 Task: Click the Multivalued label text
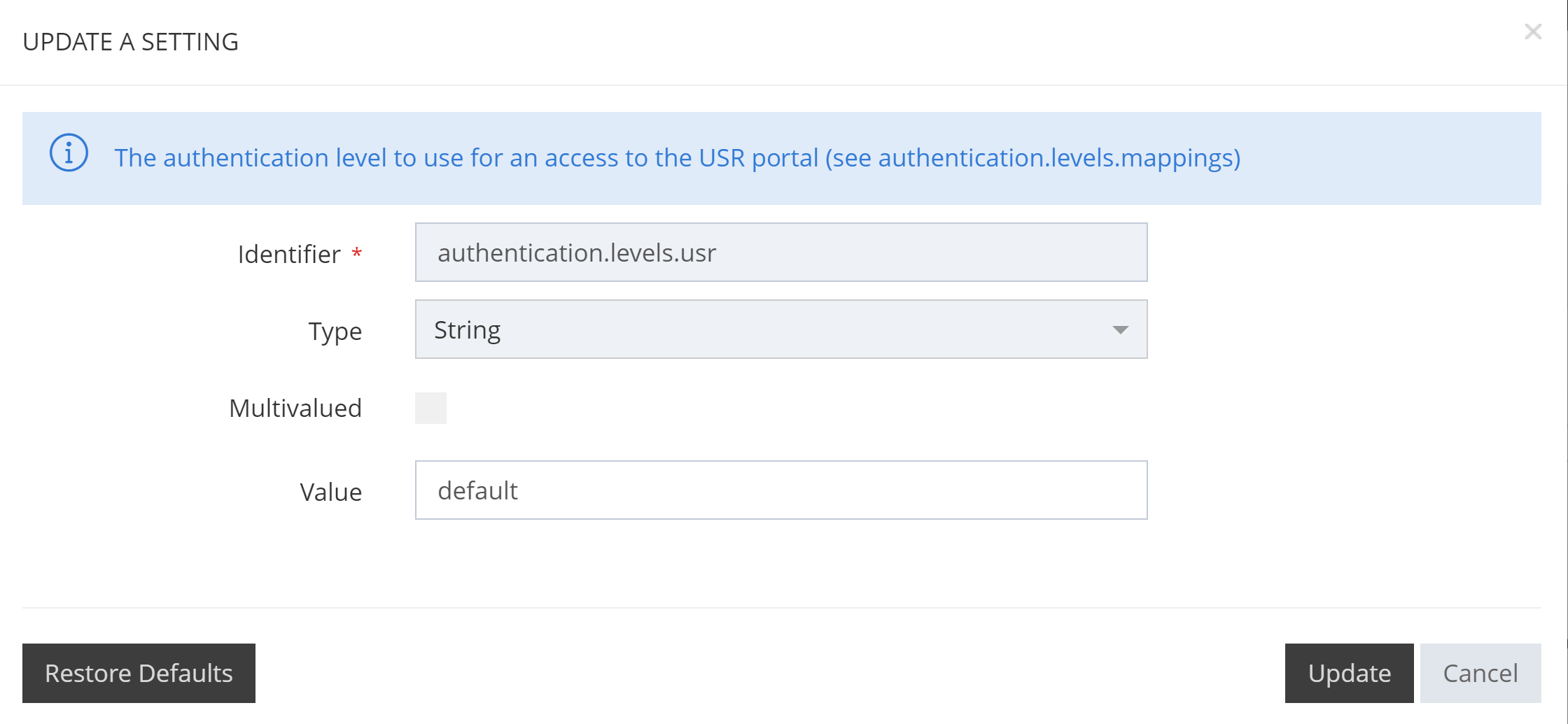(x=295, y=408)
